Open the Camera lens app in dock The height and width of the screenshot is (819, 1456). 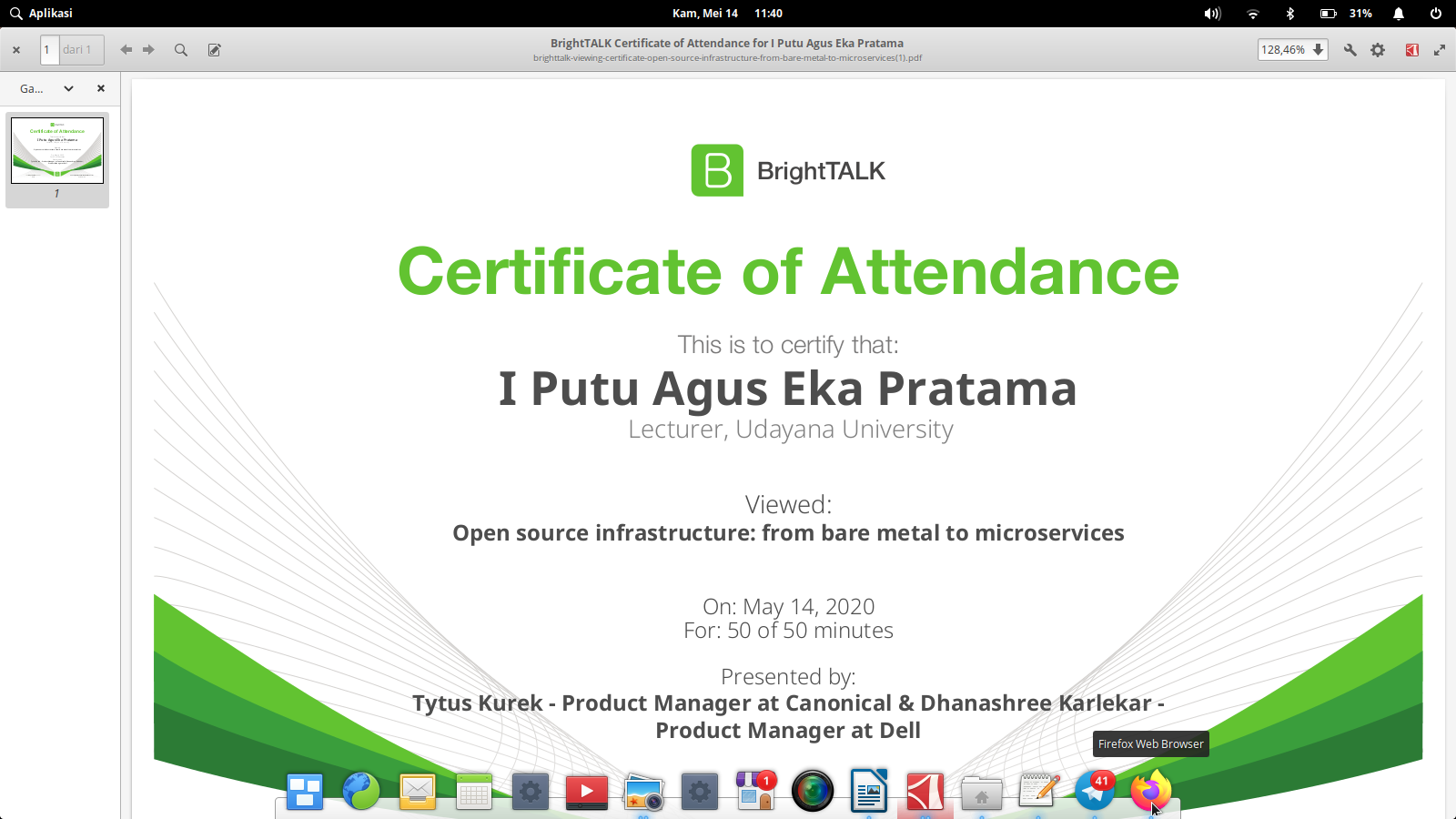click(x=813, y=792)
